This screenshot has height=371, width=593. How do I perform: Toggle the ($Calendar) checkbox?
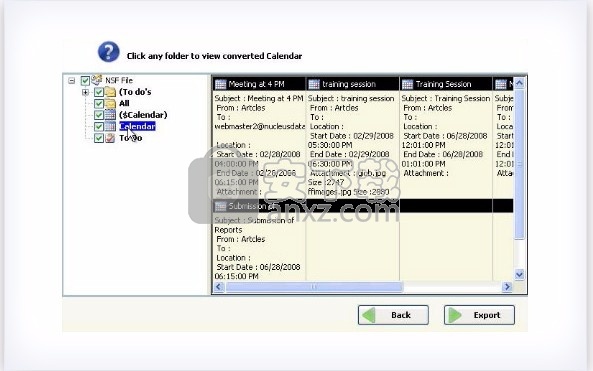[99, 115]
